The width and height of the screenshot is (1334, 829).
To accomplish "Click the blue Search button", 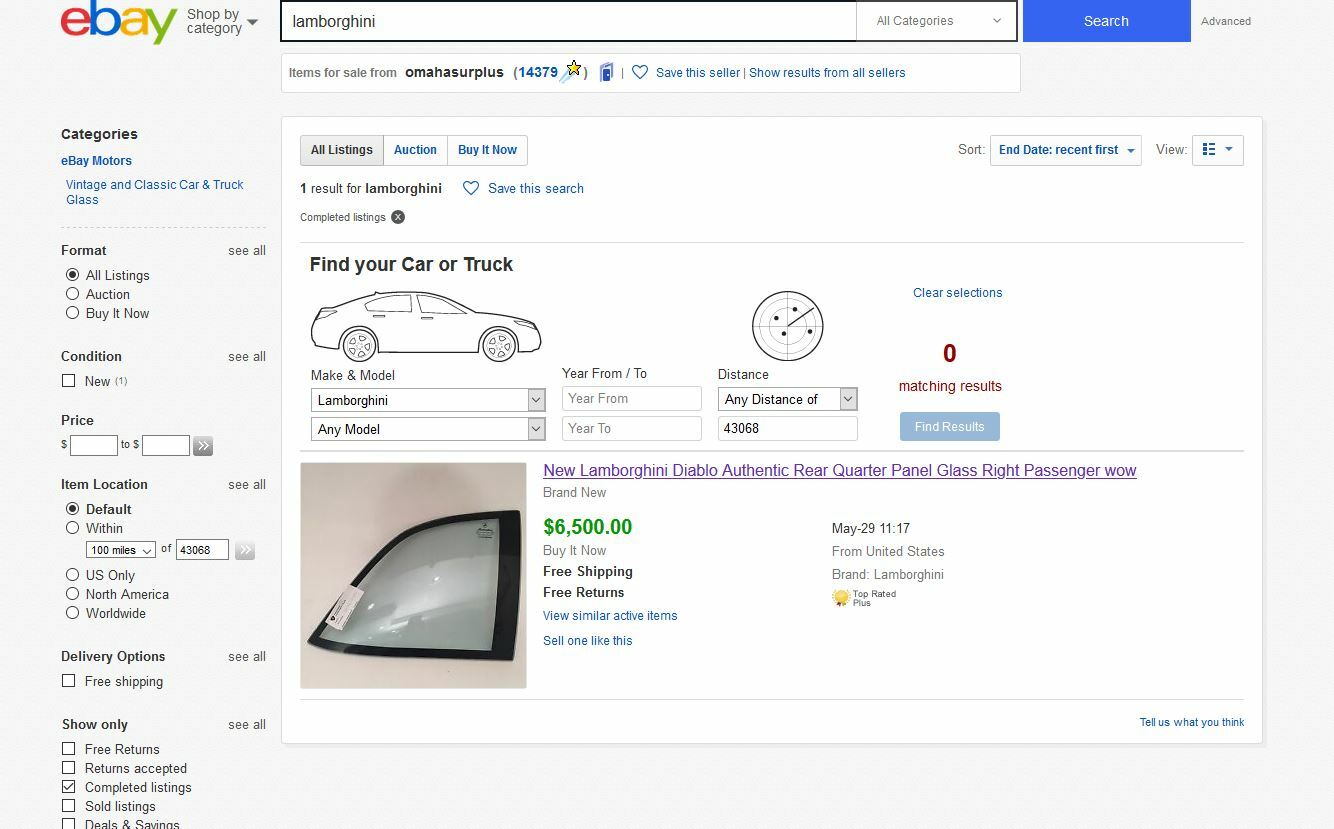I will (x=1106, y=21).
